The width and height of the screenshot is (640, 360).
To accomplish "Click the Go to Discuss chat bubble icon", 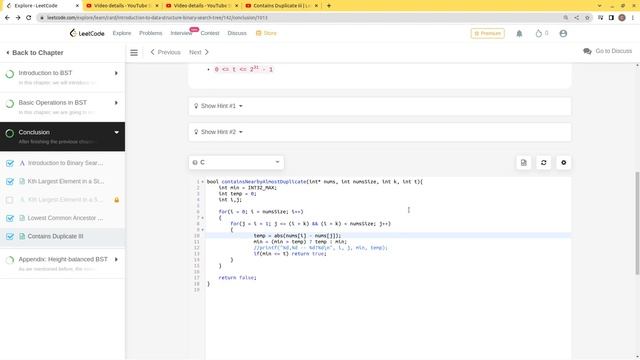I will coord(587,51).
